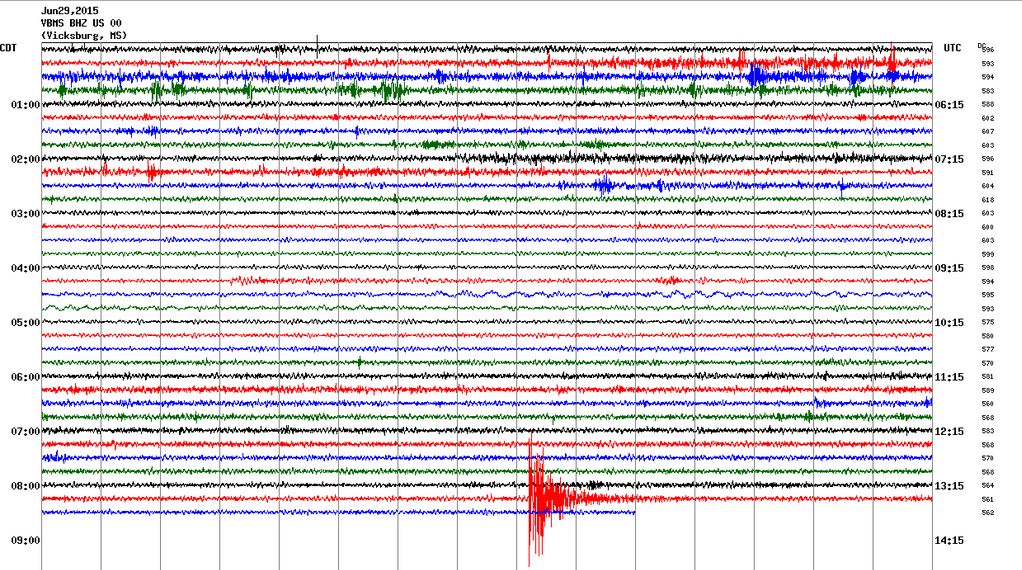Click the 08:00 CDT time label

[25, 485]
